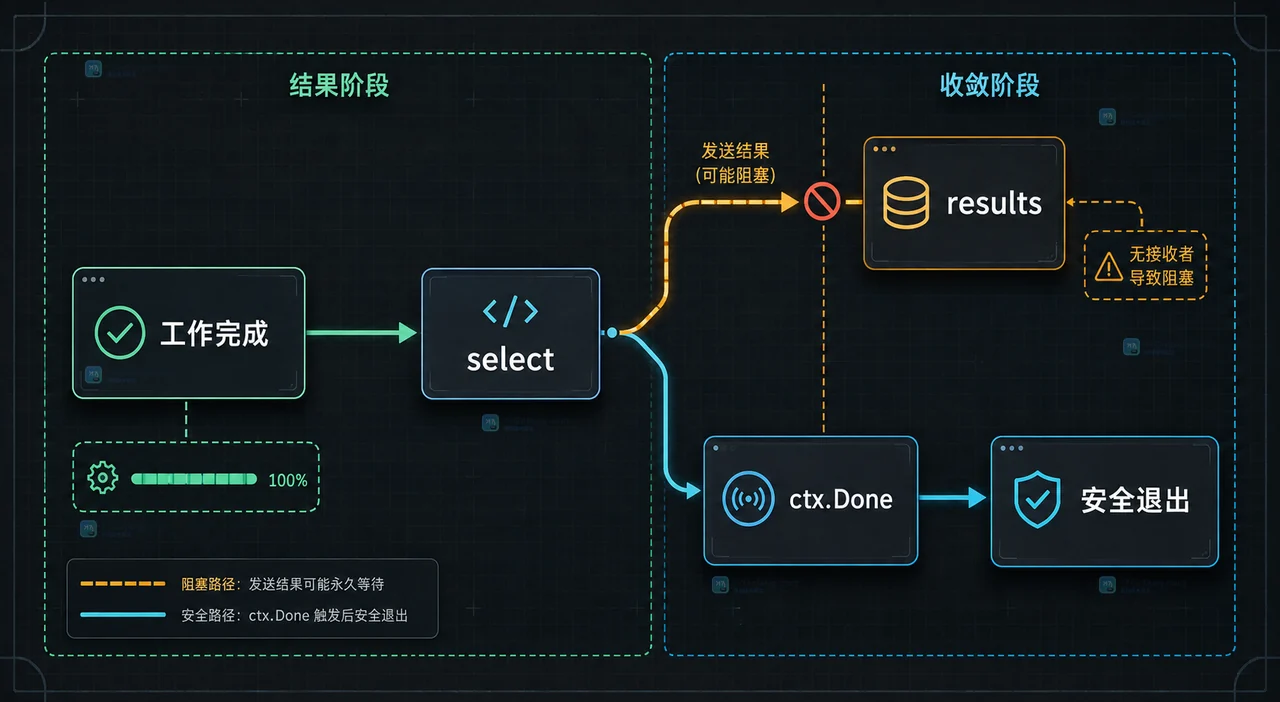Click the green 100% progress bar
This screenshot has width=1280, height=702.
tap(194, 479)
